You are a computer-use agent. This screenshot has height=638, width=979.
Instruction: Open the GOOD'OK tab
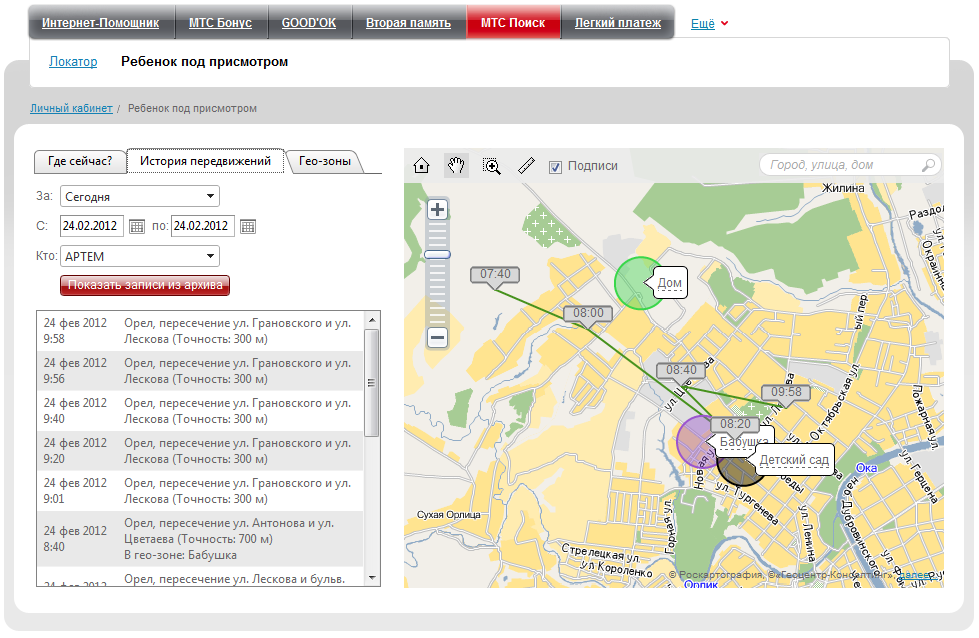309,23
